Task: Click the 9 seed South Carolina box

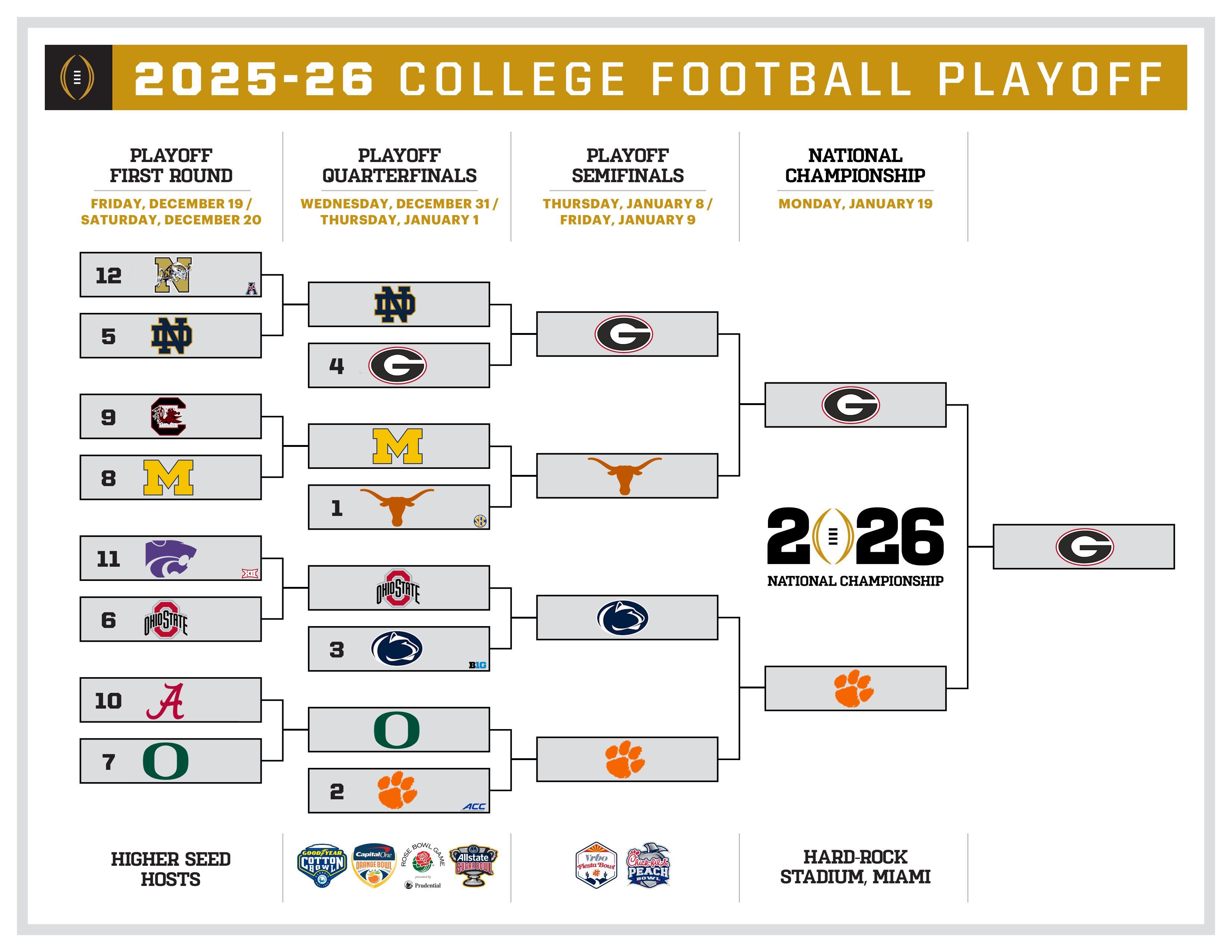Action: pyautogui.click(x=170, y=416)
